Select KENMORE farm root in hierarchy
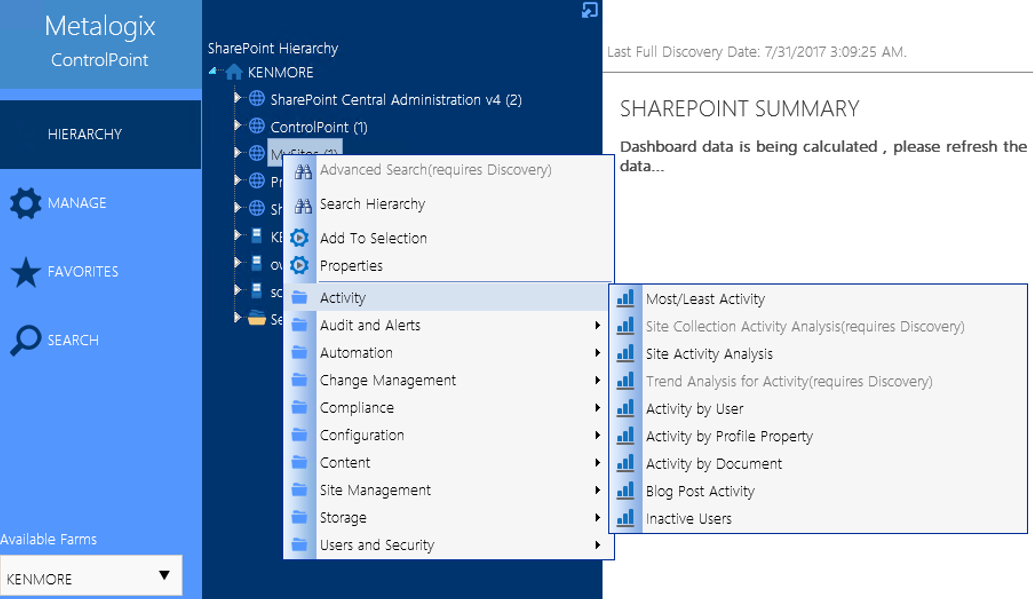Viewport: 1033px width, 599px height. click(x=280, y=72)
